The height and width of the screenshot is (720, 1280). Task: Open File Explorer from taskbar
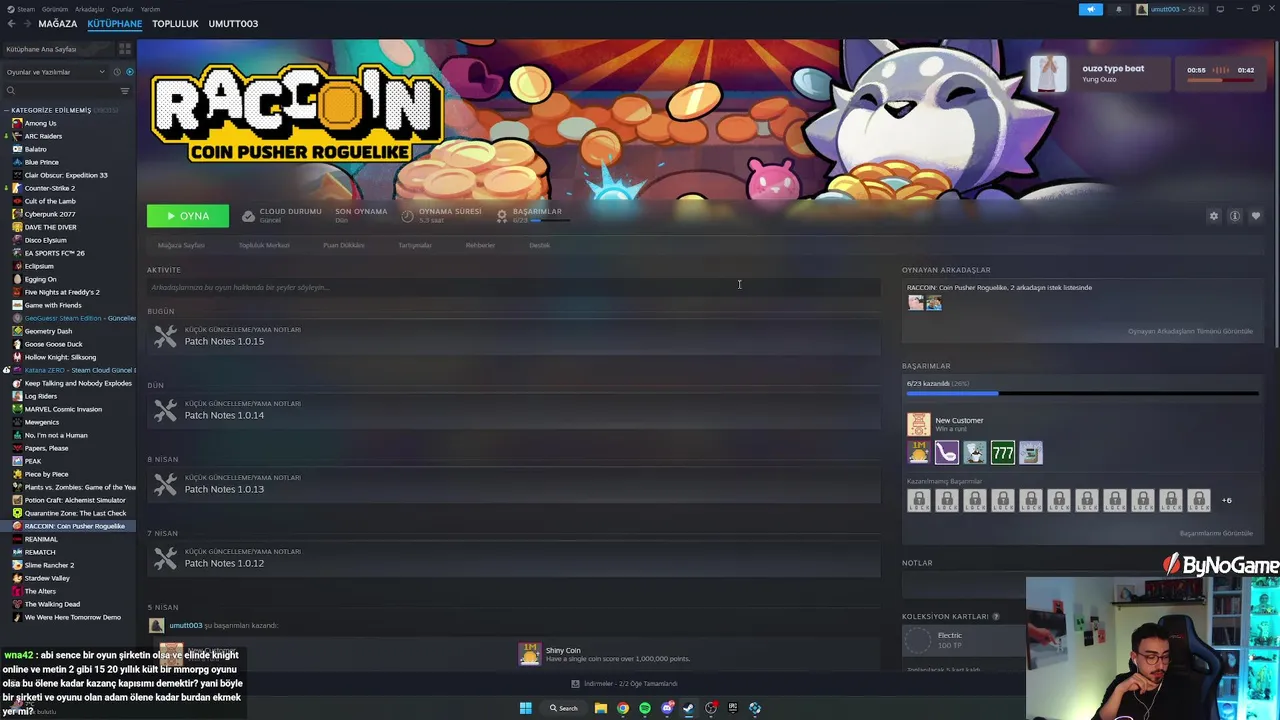600,708
